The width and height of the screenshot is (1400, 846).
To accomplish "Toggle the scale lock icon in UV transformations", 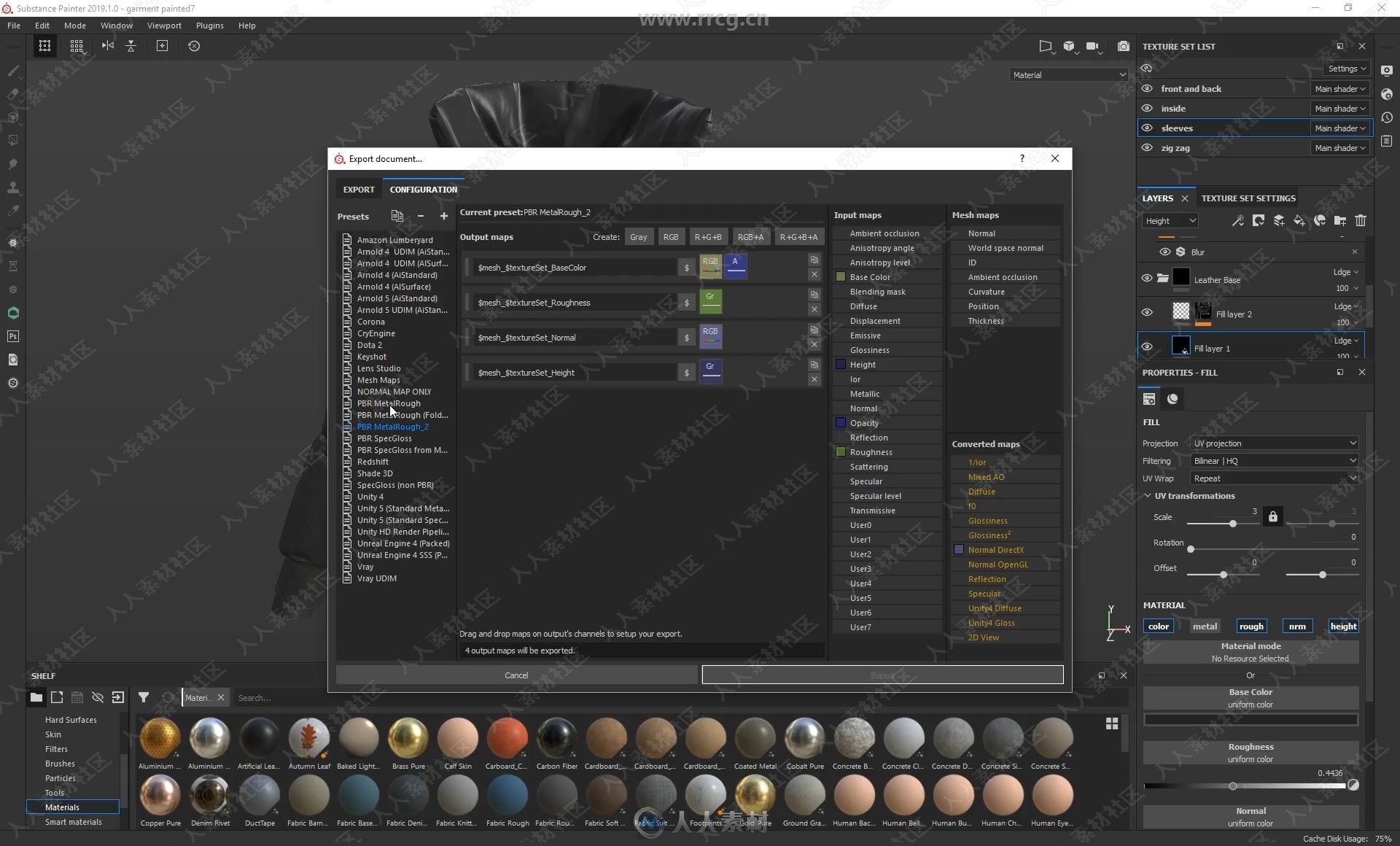I will click(x=1273, y=516).
